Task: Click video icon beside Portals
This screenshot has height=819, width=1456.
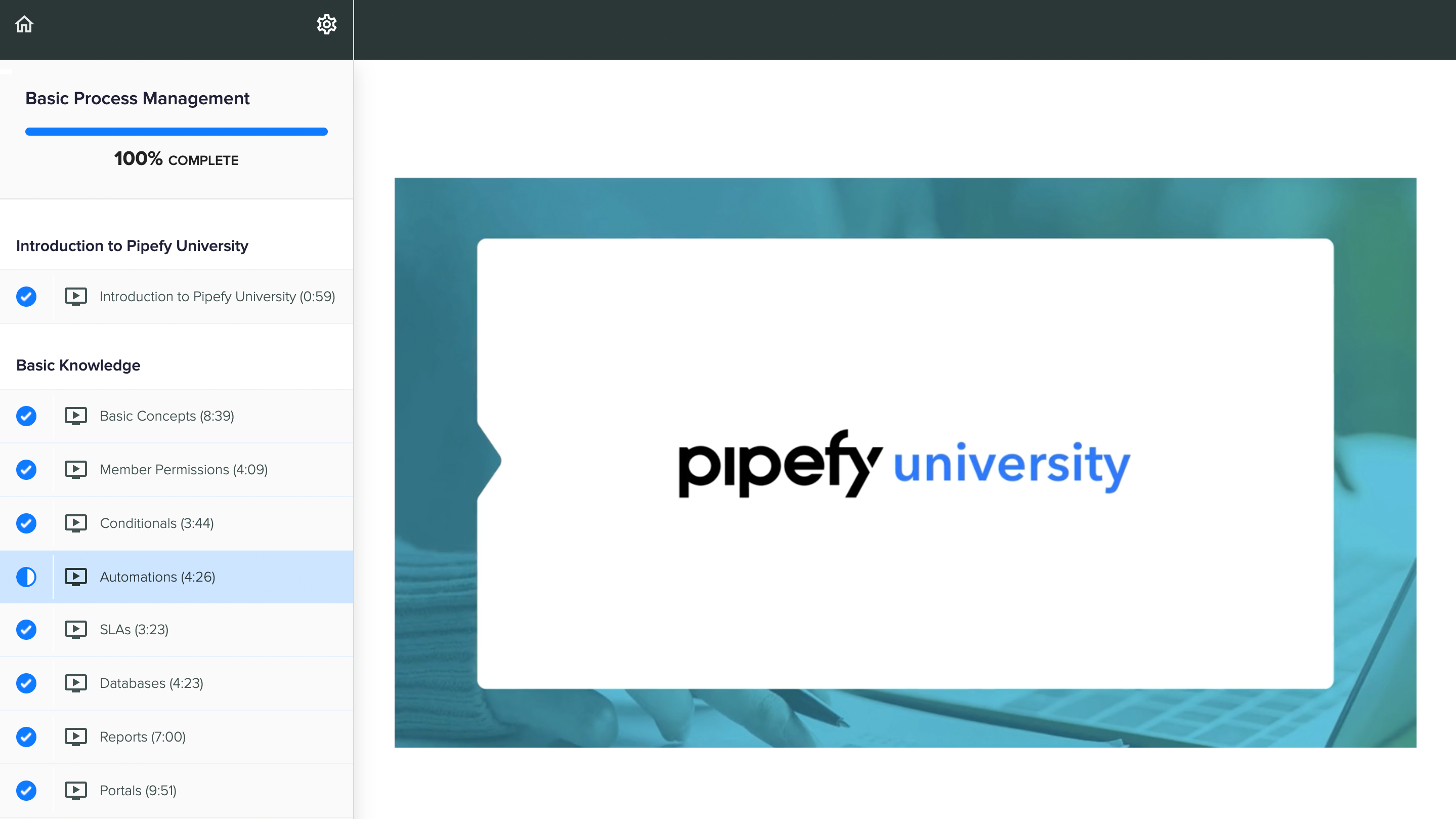Action: 76,791
